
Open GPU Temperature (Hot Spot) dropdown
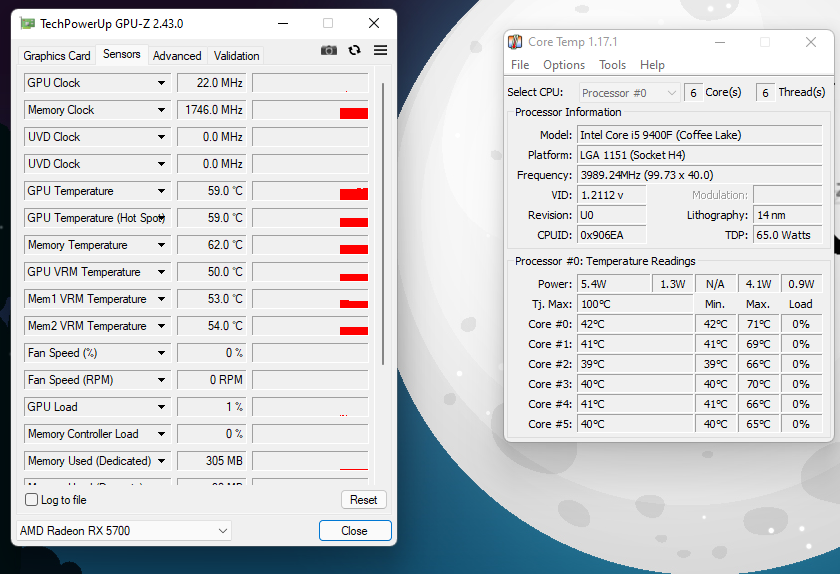(x=161, y=218)
